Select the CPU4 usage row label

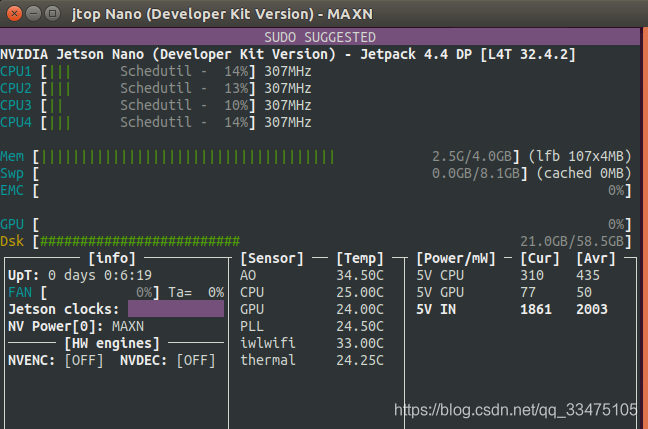[16, 122]
